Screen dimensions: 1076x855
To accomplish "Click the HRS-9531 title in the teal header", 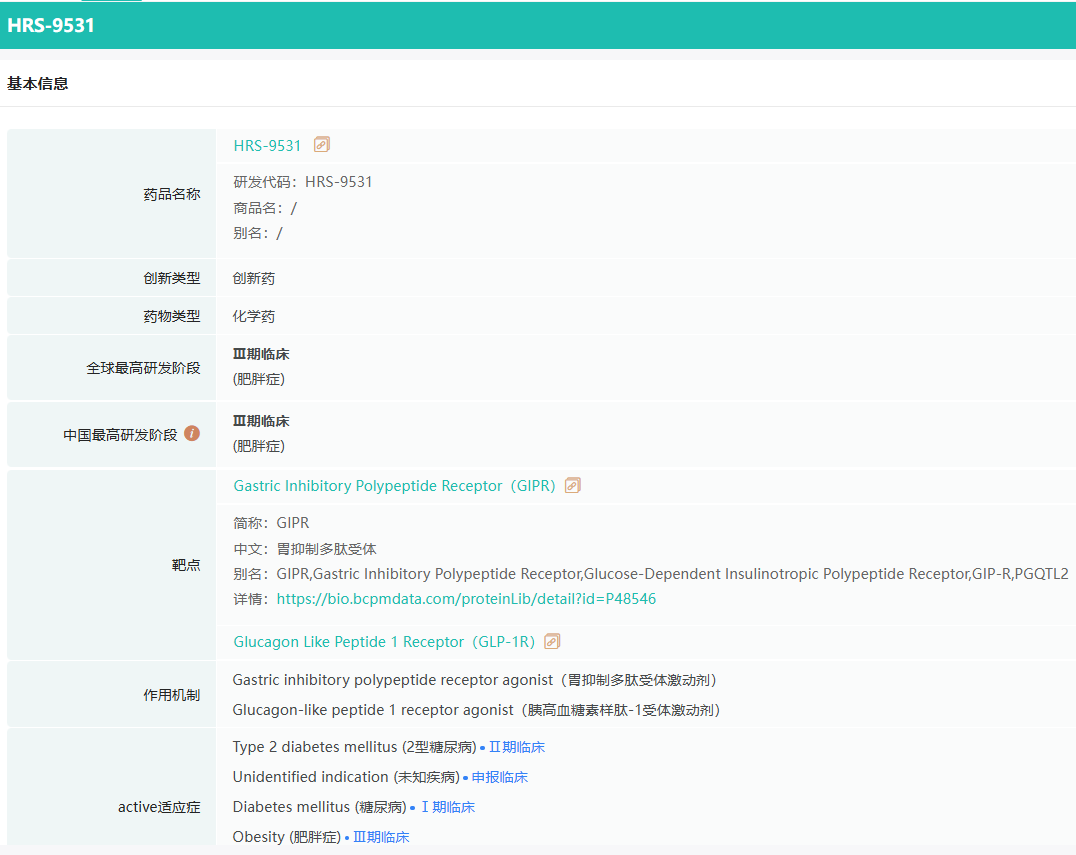I will pyautogui.click(x=51, y=26).
